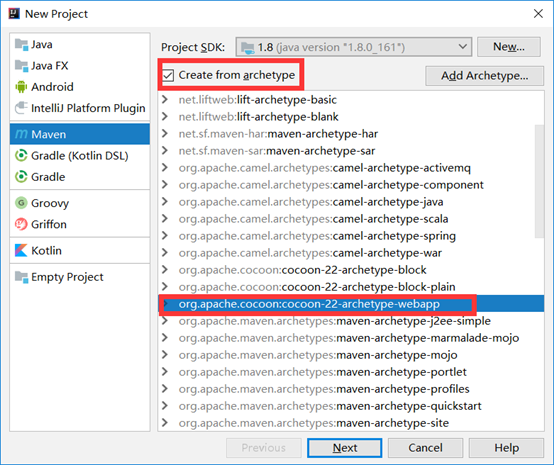This screenshot has width=554, height=465.
Task: Expand camel-archetype-scala node
Action: tap(165, 218)
